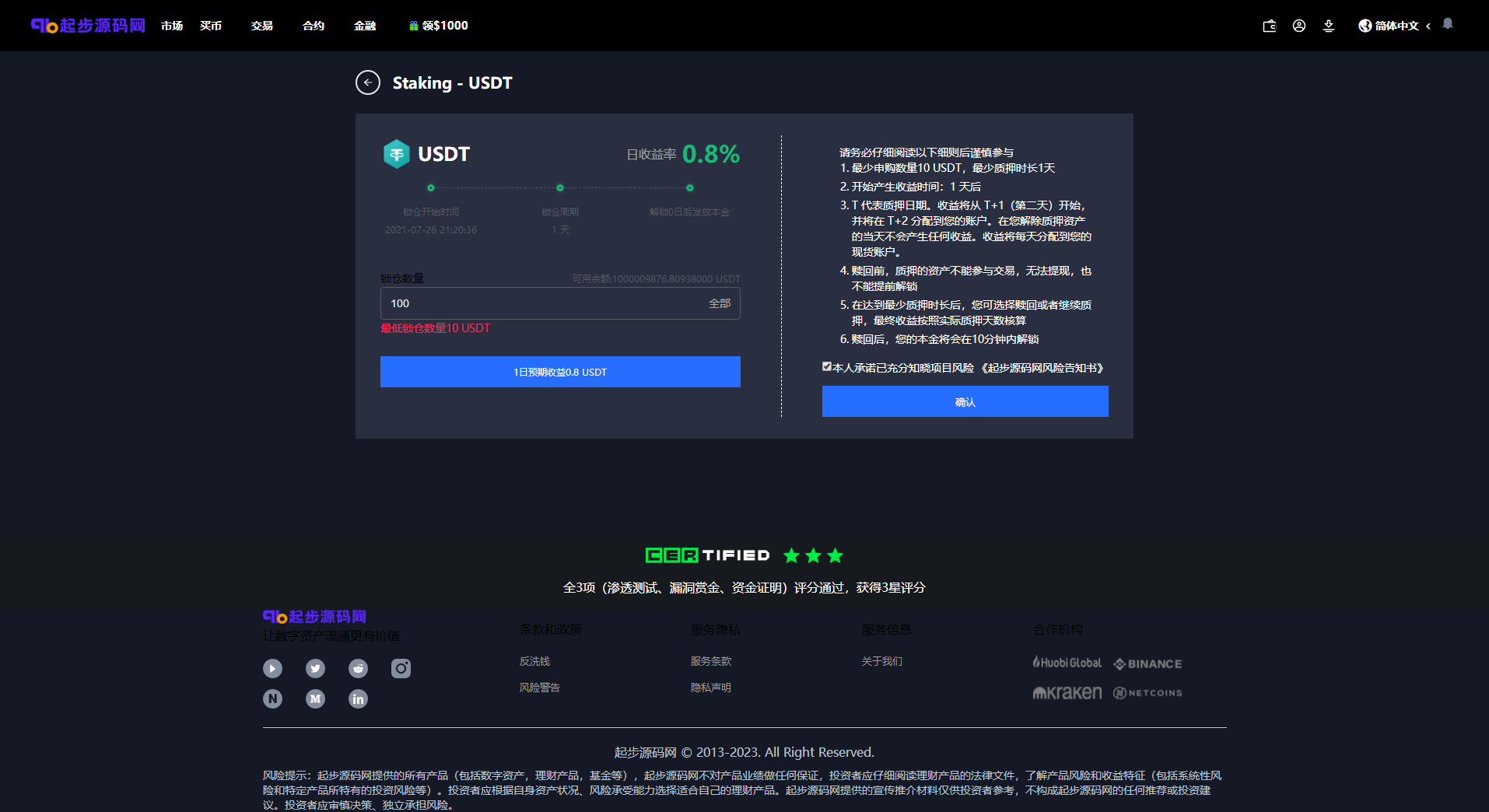Open the 金融 menu
This screenshot has height=812, width=1489.
(x=365, y=26)
